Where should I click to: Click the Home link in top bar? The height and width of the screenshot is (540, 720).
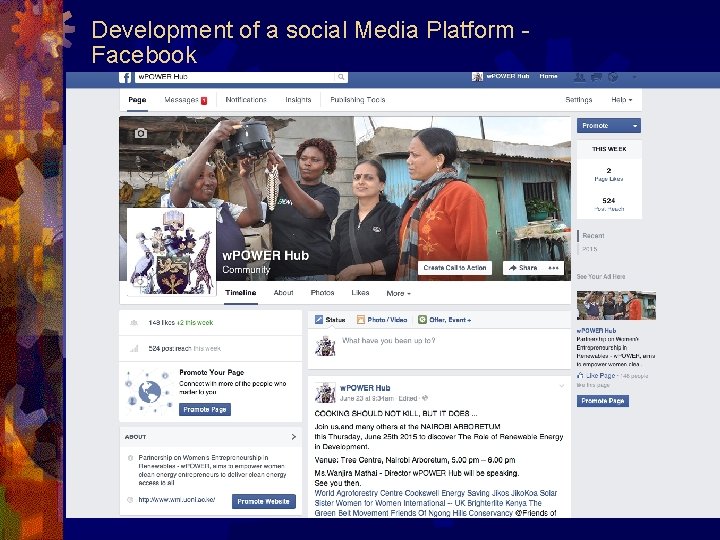coord(548,76)
